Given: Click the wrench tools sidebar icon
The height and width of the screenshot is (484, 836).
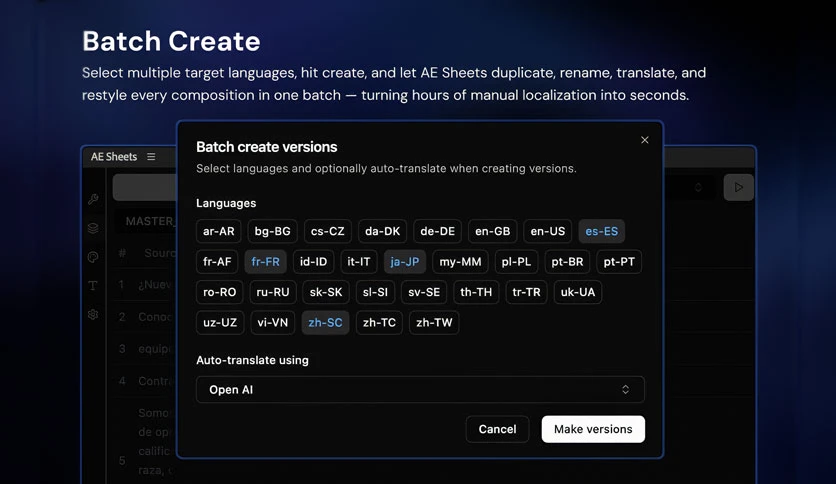Looking at the screenshot, I should pyautogui.click(x=93, y=199).
